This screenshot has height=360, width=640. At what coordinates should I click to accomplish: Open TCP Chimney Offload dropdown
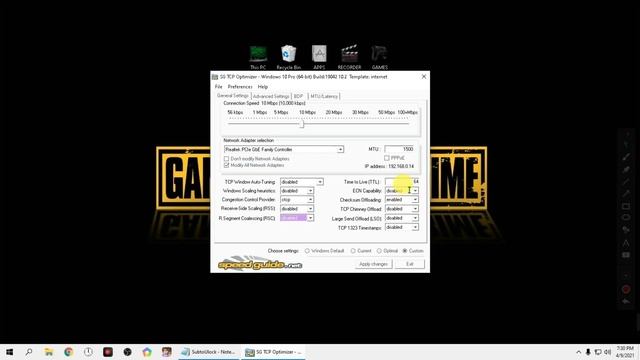[415, 209]
